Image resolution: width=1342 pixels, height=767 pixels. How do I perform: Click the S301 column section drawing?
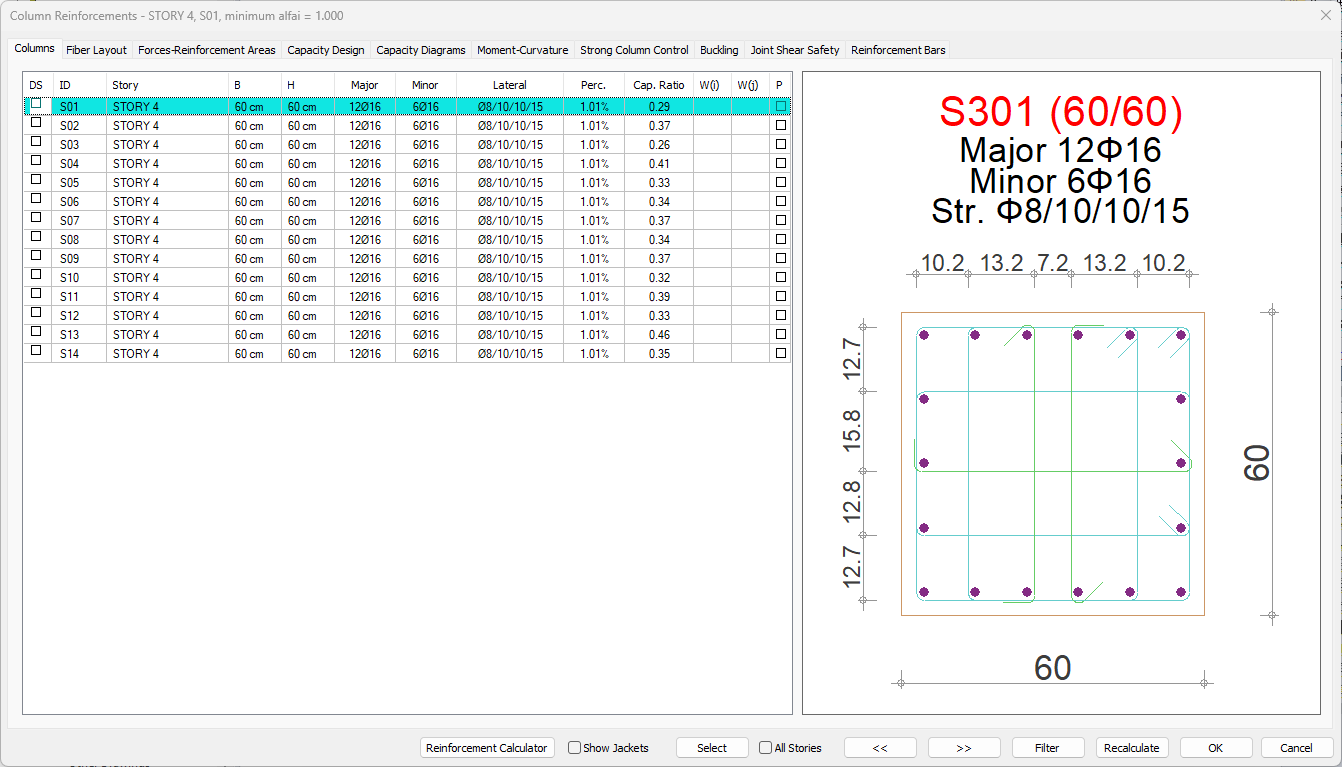[1052, 463]
